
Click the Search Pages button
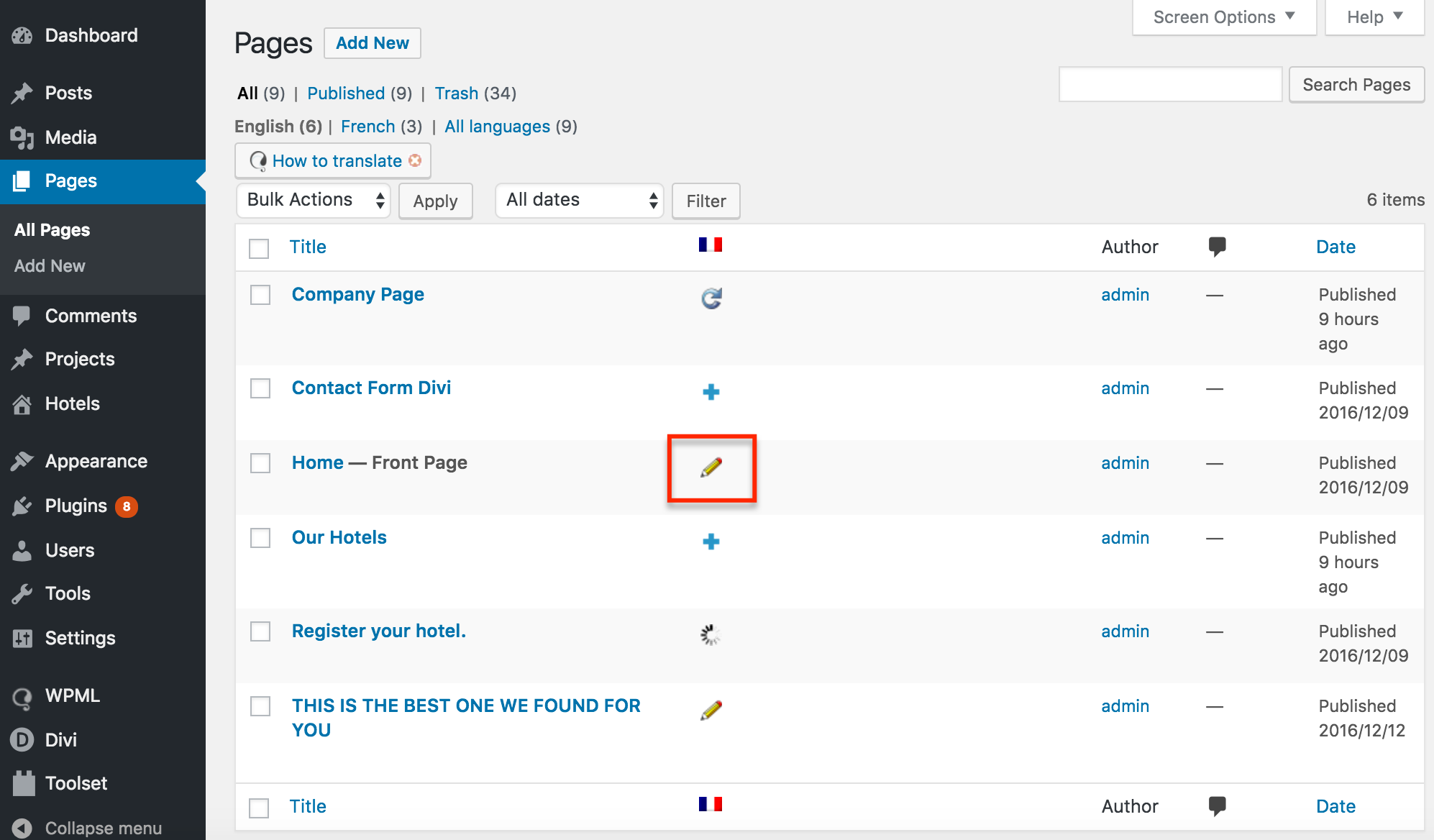coord(1356,85)
